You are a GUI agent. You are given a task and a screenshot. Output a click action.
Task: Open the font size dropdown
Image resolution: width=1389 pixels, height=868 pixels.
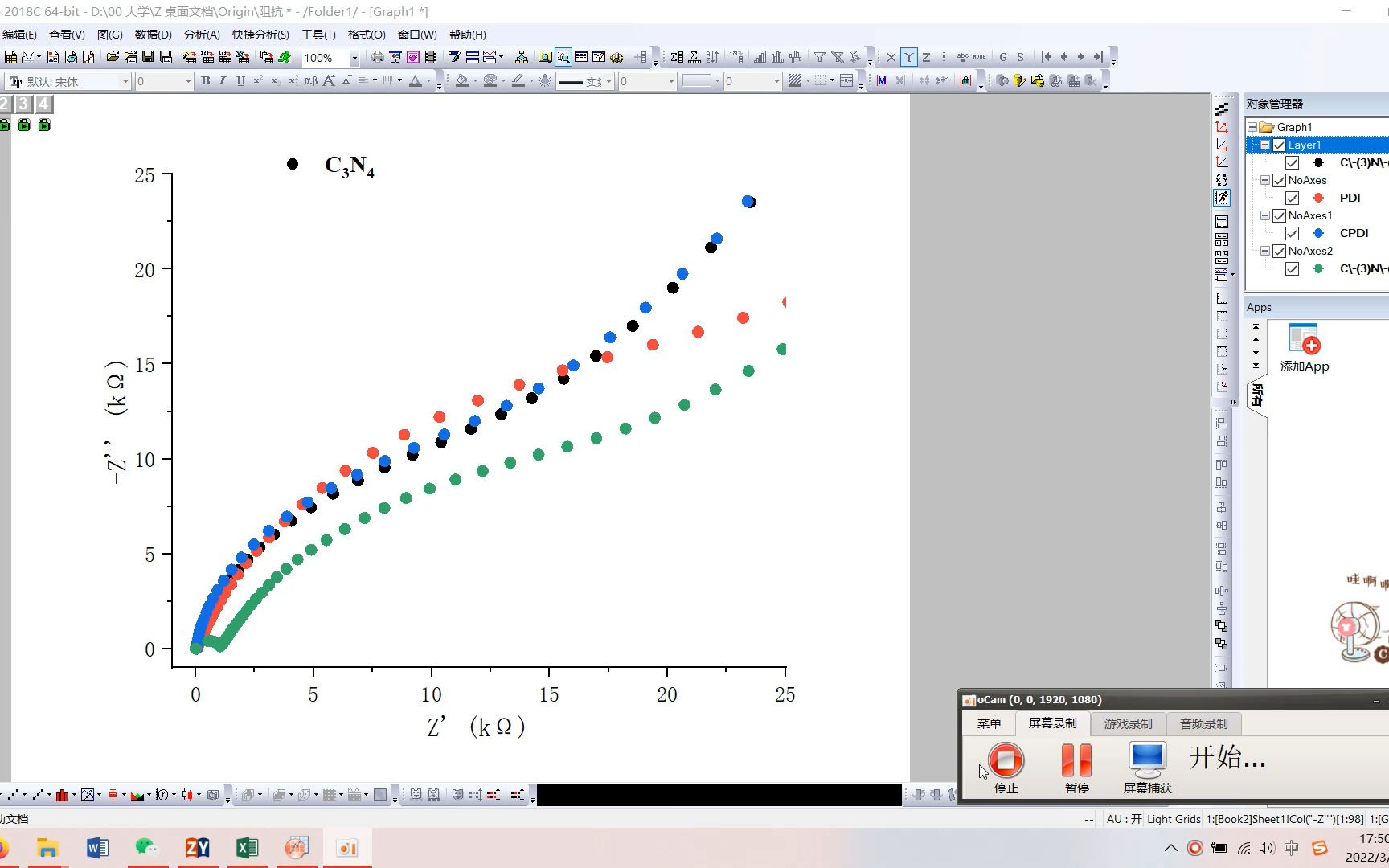(x=188, y=81)
